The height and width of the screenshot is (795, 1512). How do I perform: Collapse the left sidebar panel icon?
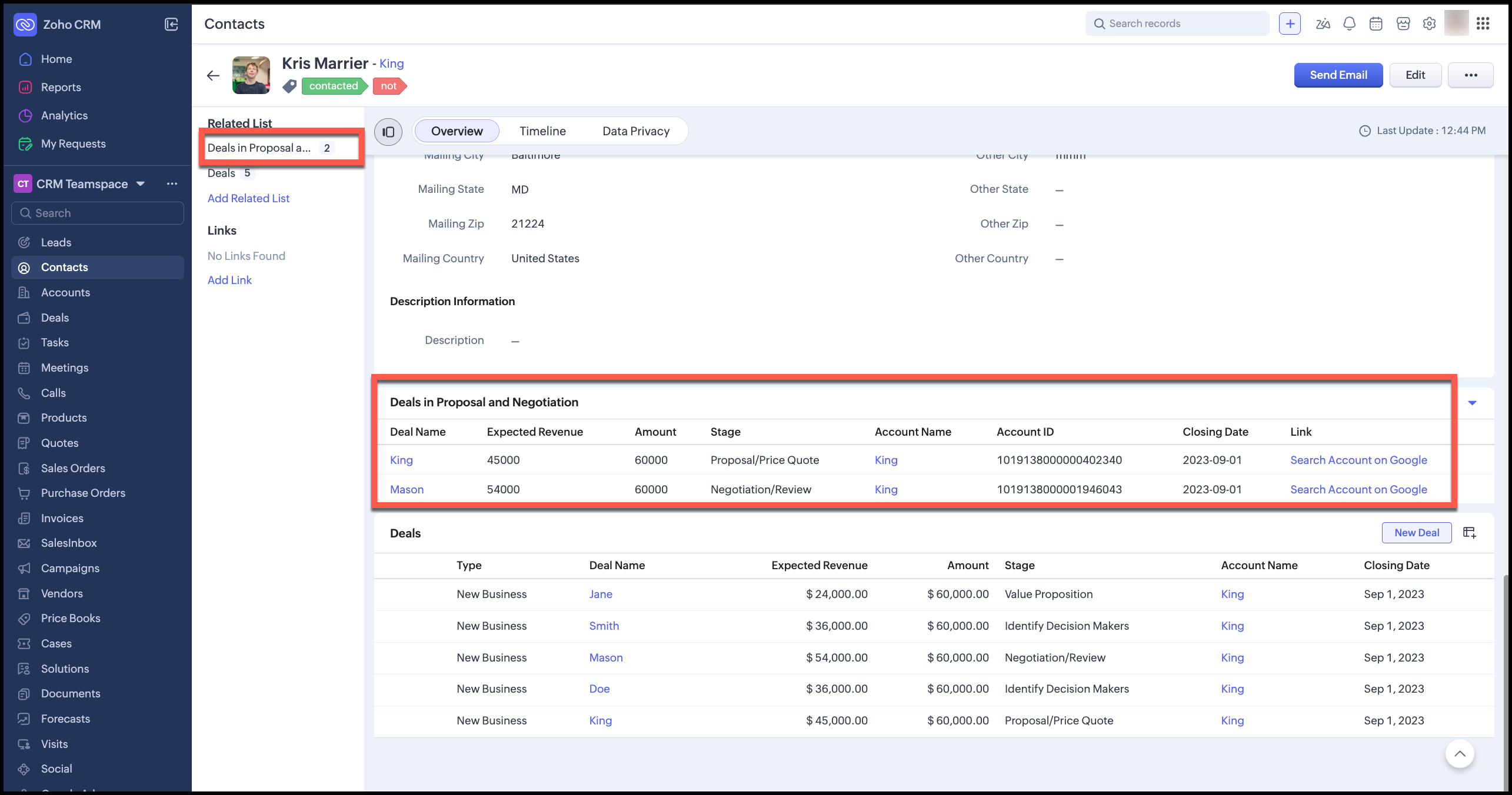(171, 24)
